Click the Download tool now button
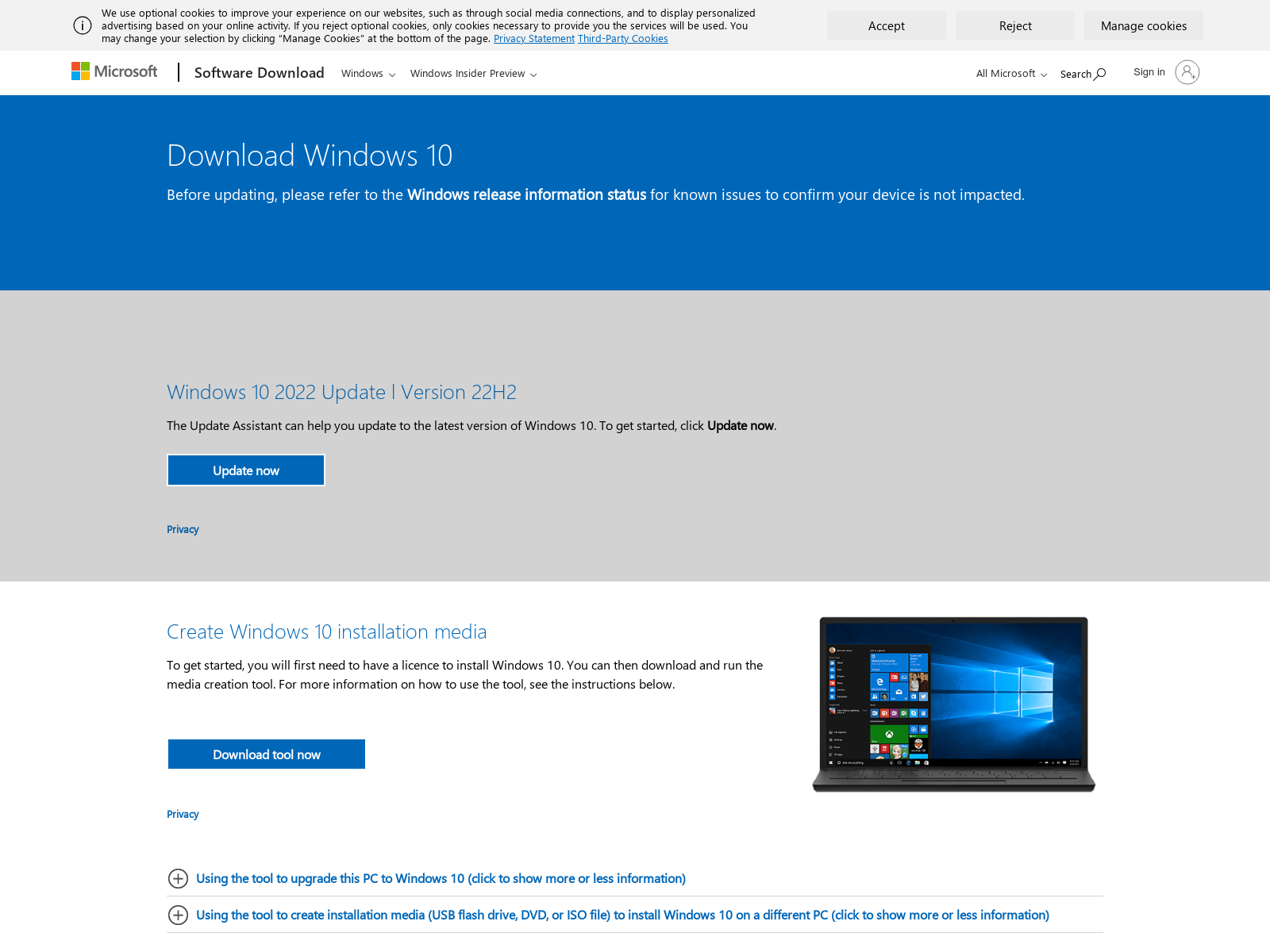This screenshot has height=952, width=1270. click(267, 754)
